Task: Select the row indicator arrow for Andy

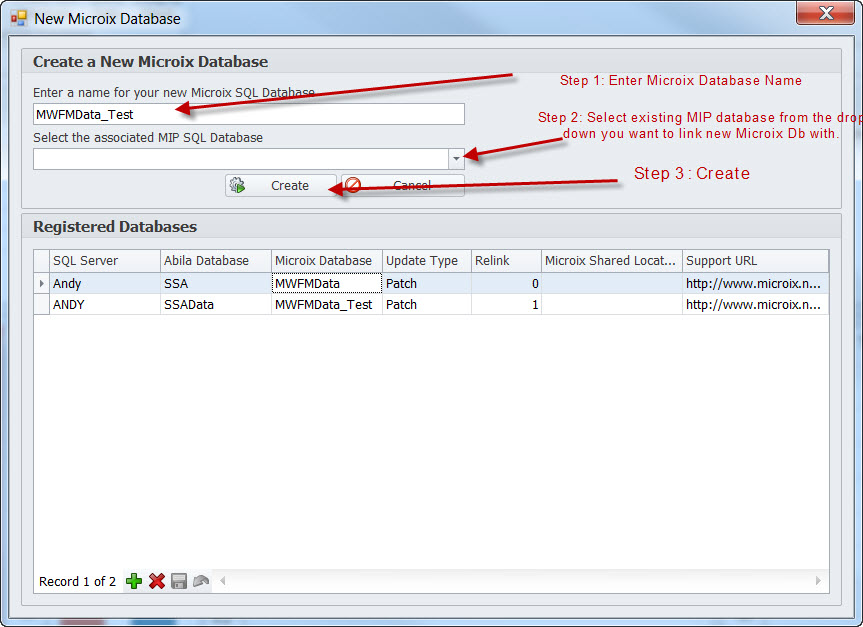Action: coord(42,284)
